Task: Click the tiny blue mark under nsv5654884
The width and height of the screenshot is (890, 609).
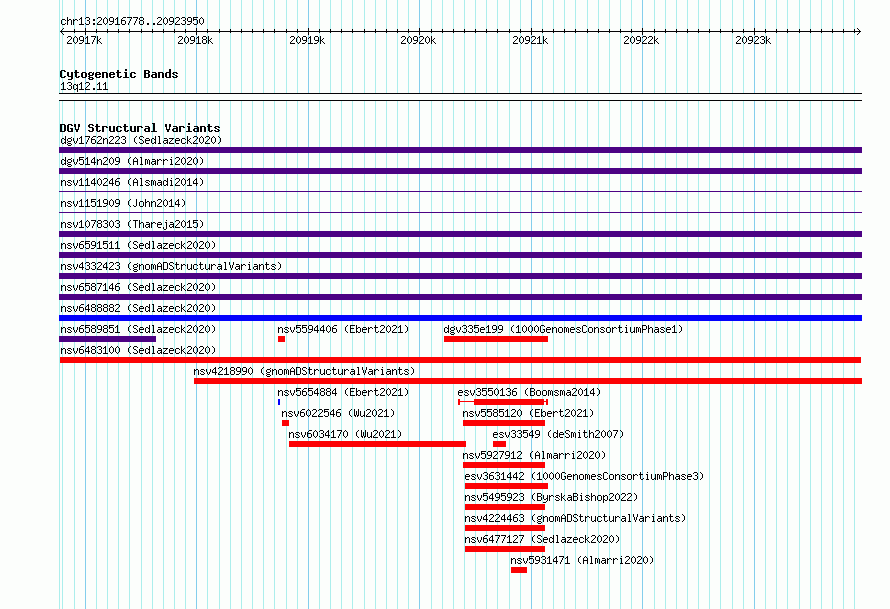Action: [279, 402]
